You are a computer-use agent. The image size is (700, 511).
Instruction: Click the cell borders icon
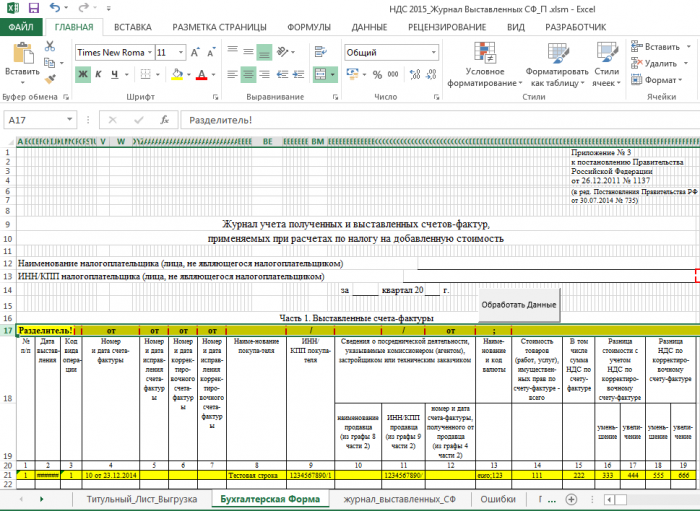[x=146, y=74]
